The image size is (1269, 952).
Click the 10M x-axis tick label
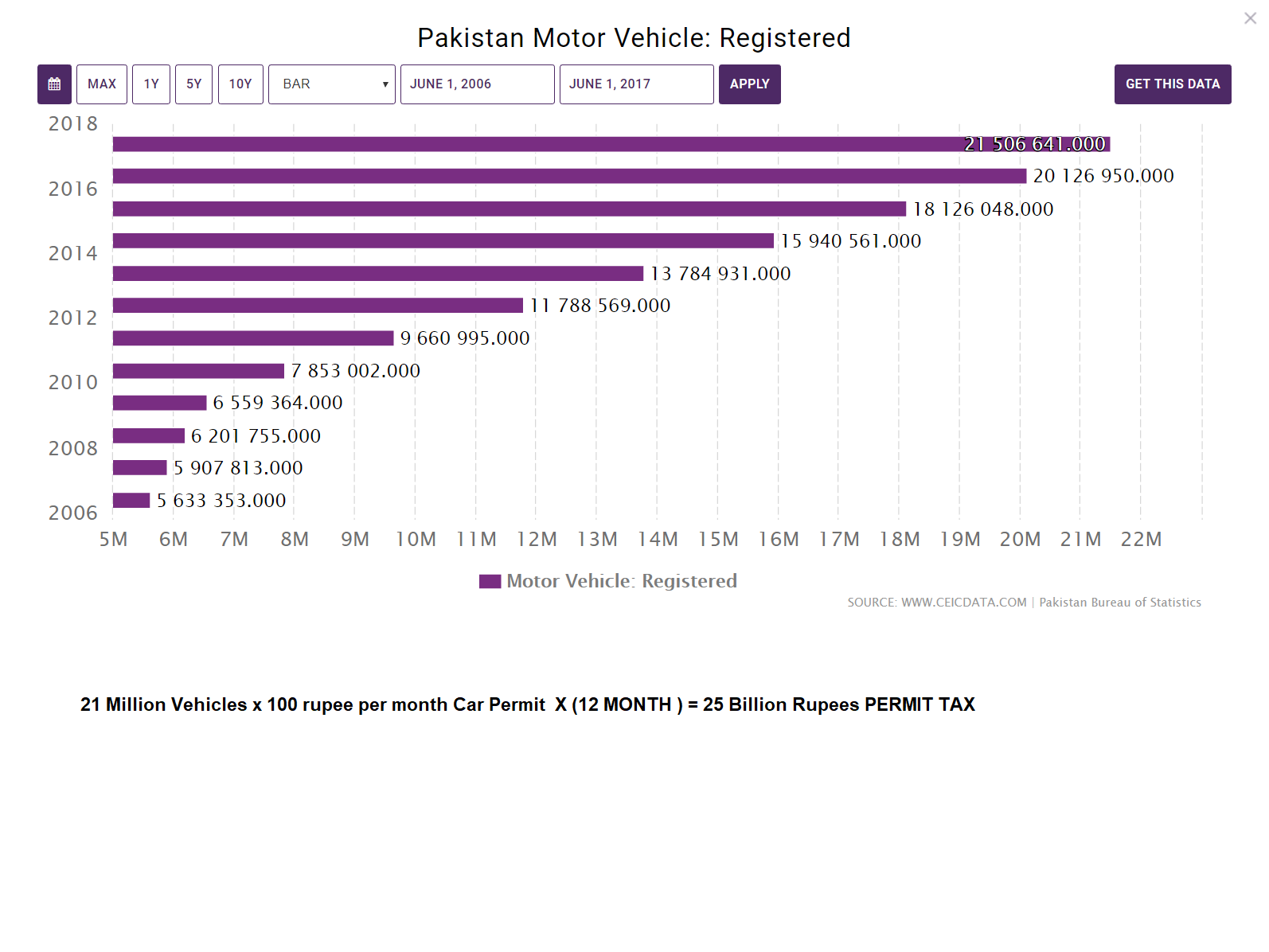(416, 540)
